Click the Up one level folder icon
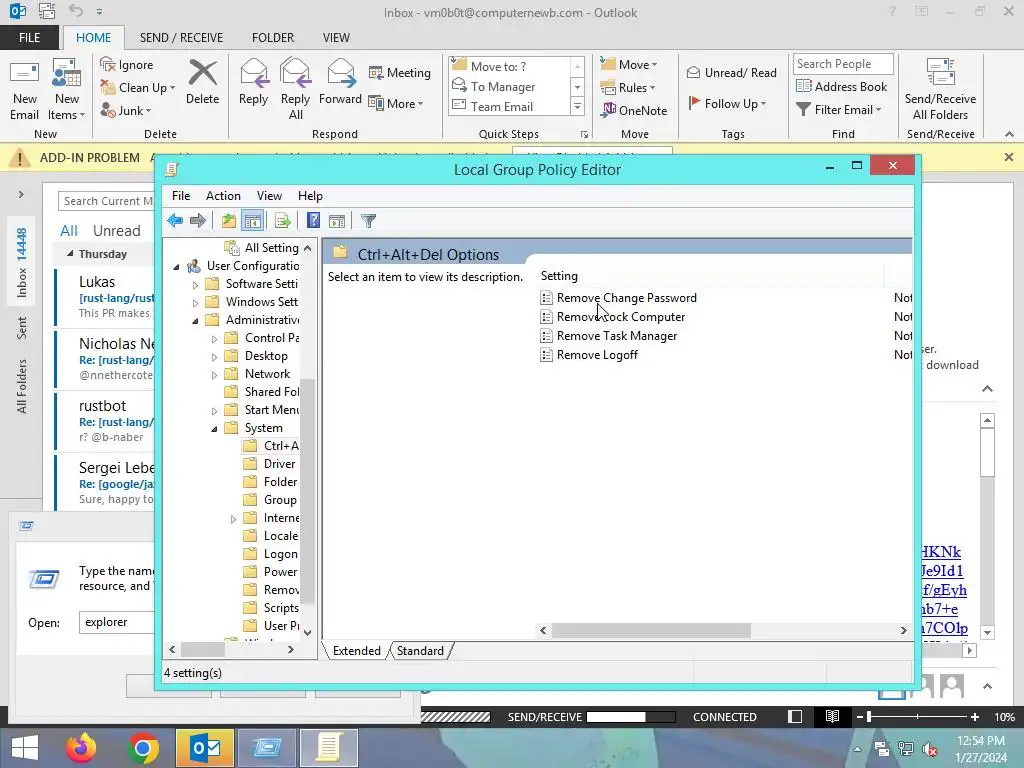 pos(229,221)
